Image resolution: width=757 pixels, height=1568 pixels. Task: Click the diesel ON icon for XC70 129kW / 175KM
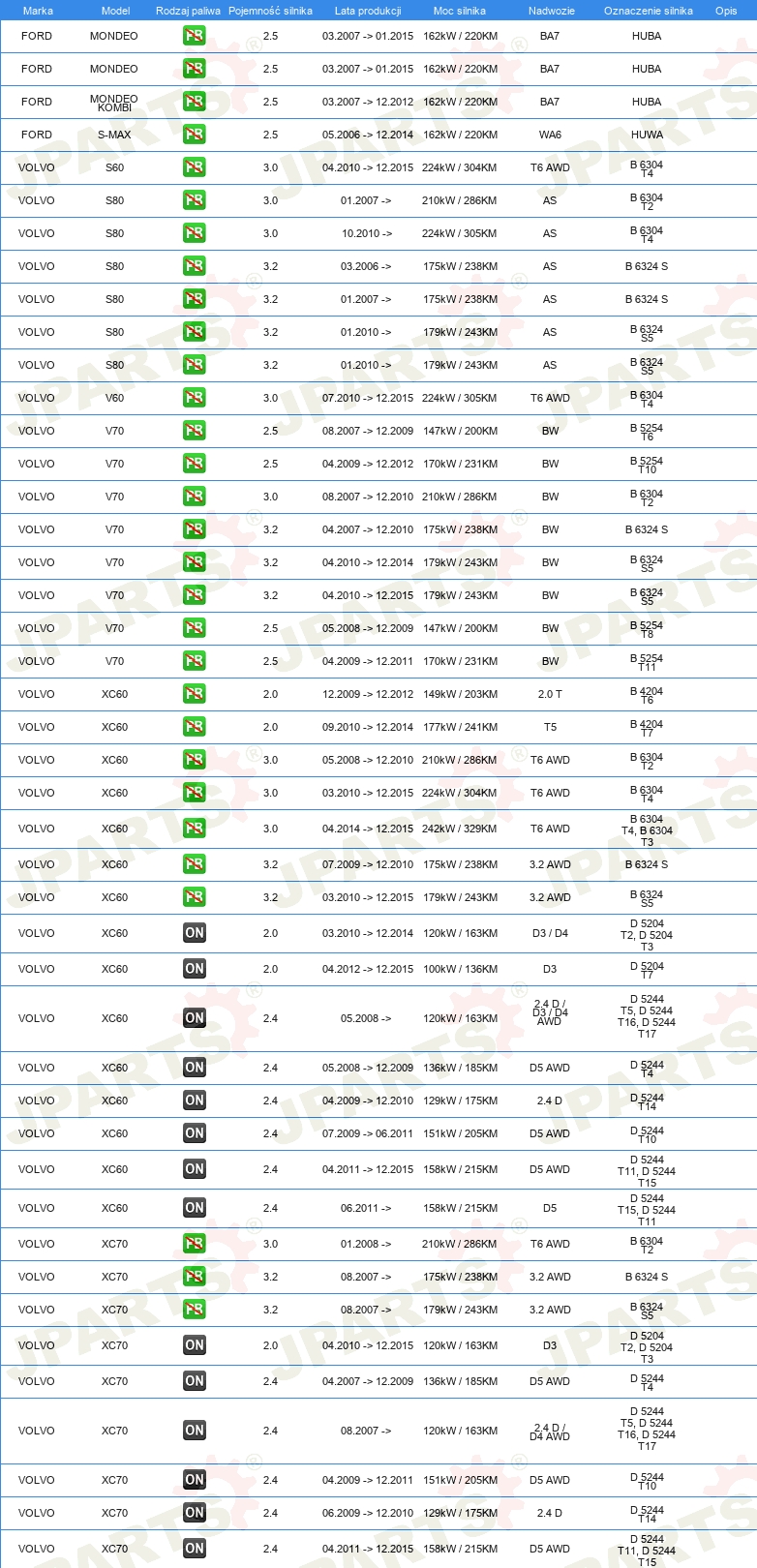[195, 1513]
